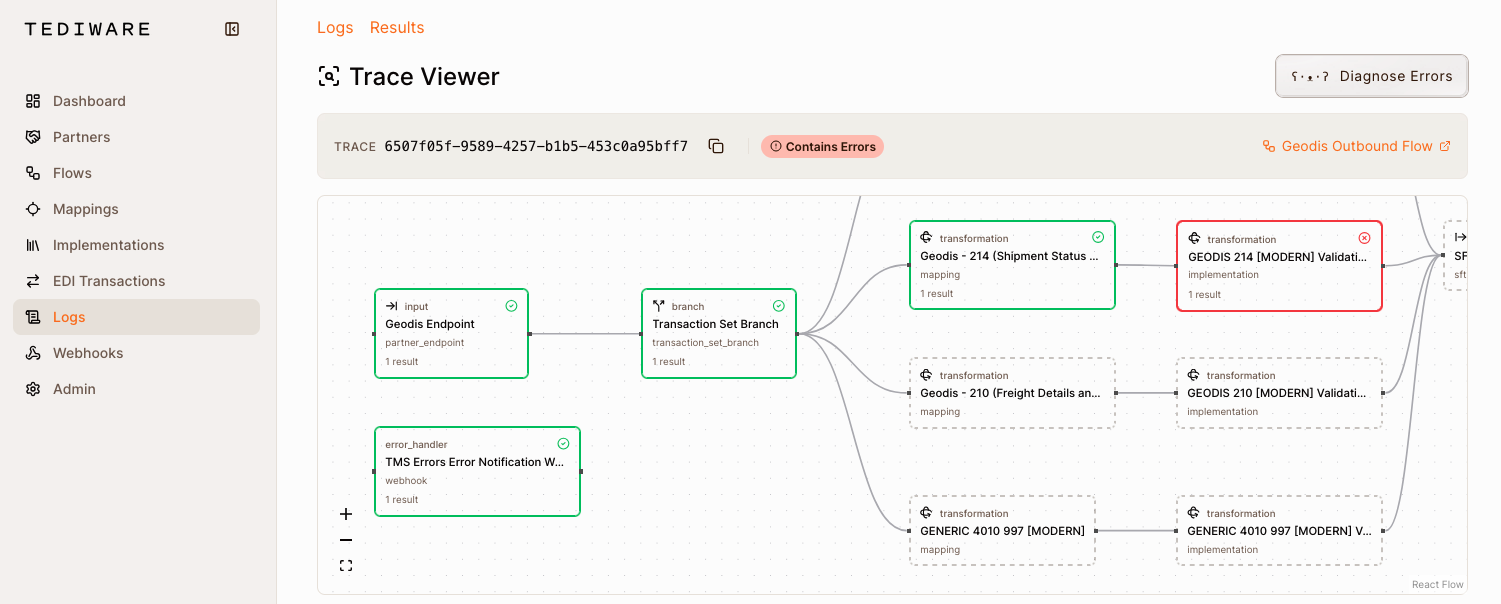
Task: Click the red error icon on GEODIS 214 validation node
Action: tap(1364, 237)
